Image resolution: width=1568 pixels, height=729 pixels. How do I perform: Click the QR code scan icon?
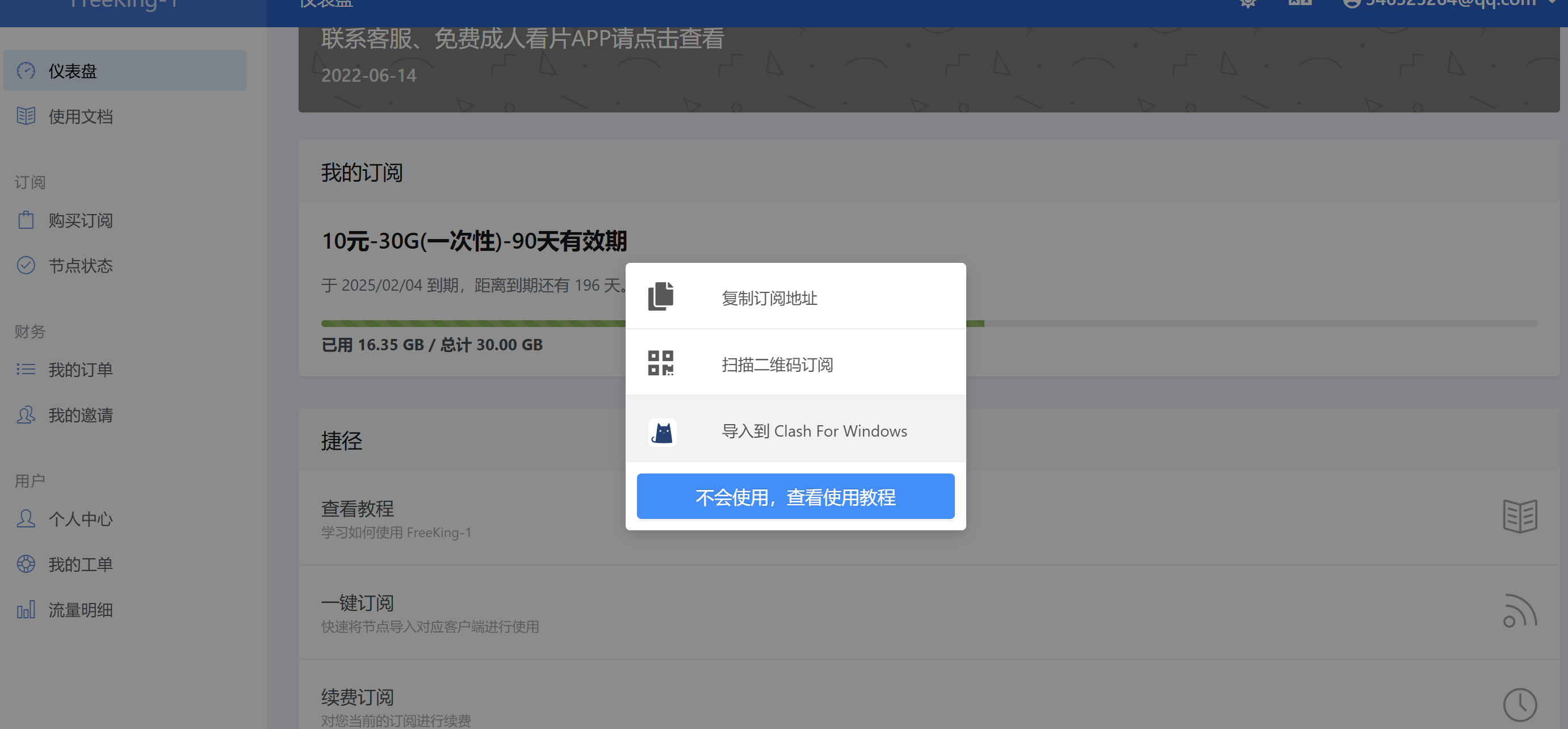coord(660,363)
